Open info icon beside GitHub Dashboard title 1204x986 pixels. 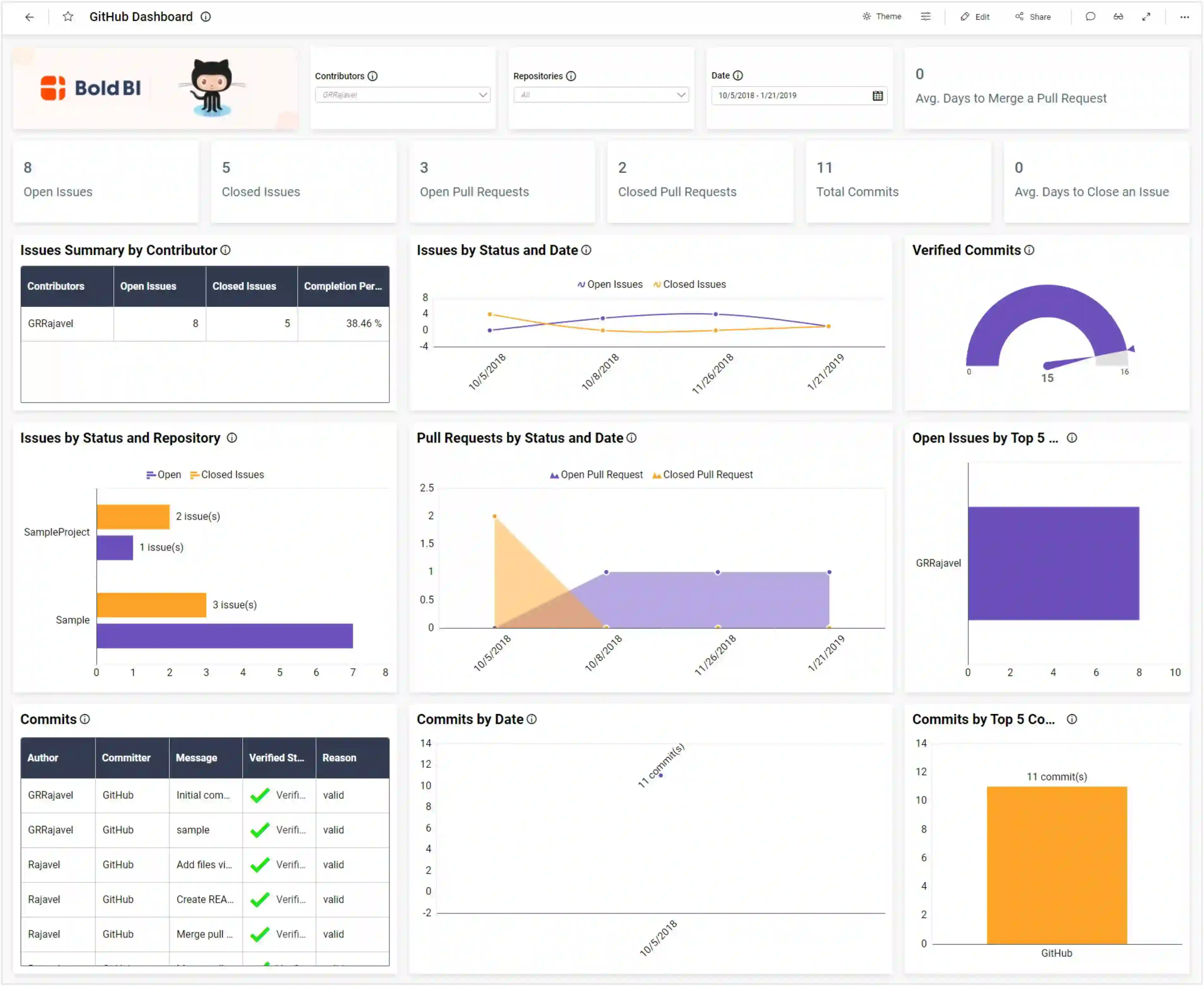pyautogui.click(x=206, y=17)
